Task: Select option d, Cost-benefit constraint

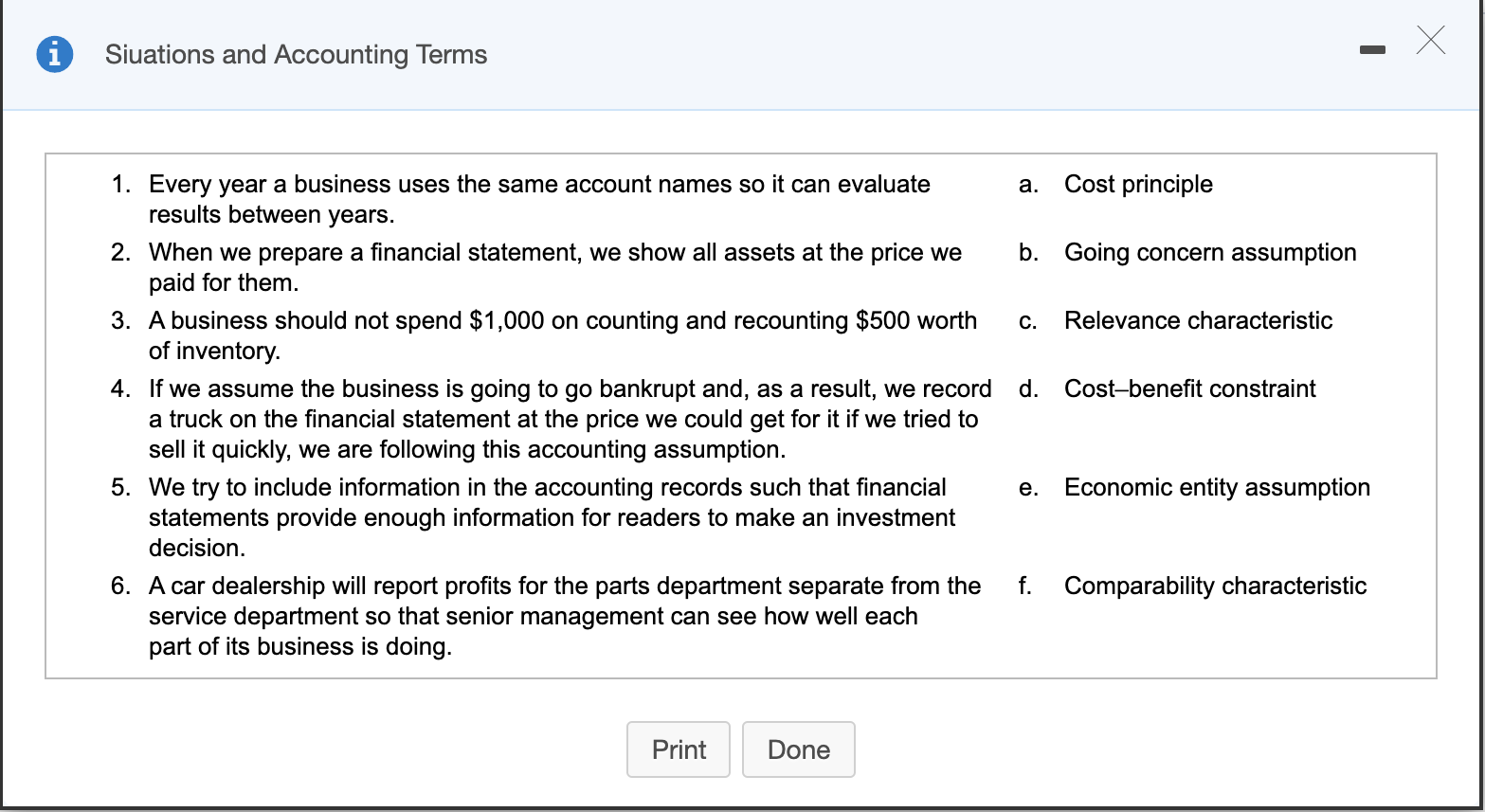Action: click(1189, 389)
